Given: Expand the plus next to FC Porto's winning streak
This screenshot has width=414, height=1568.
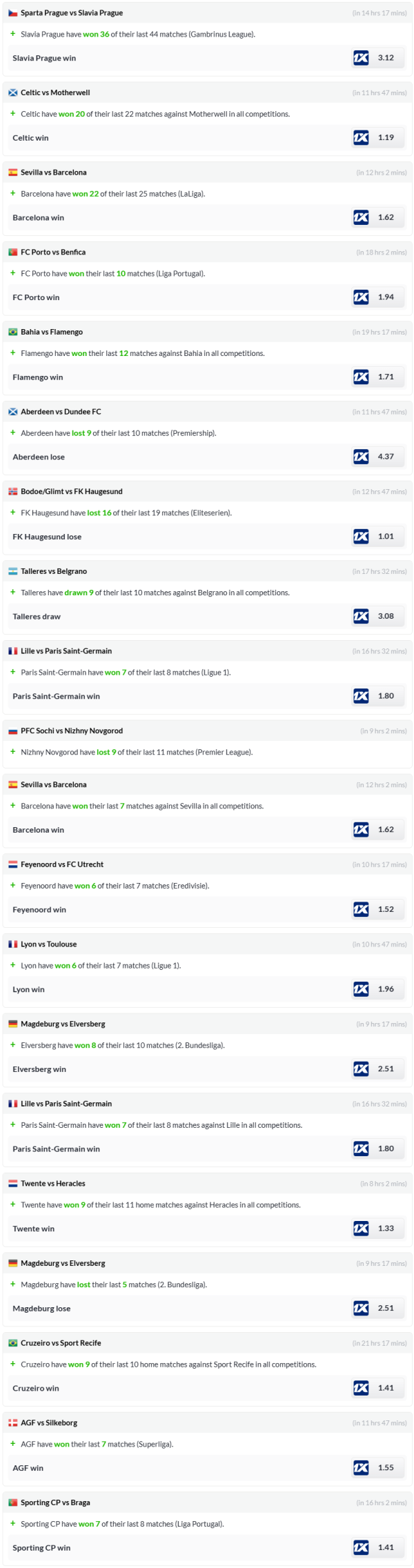Looking at the screenshot, I should tap(12, 273).
